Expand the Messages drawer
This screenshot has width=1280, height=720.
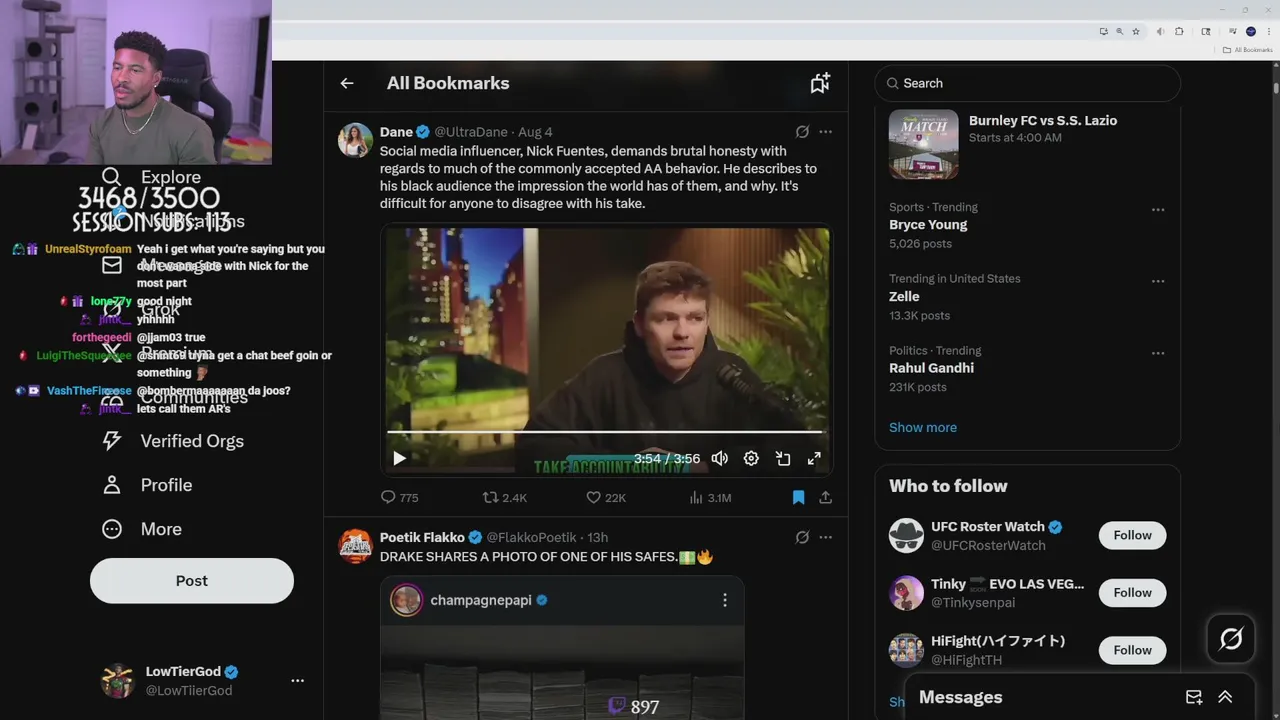coord(1225,697)
